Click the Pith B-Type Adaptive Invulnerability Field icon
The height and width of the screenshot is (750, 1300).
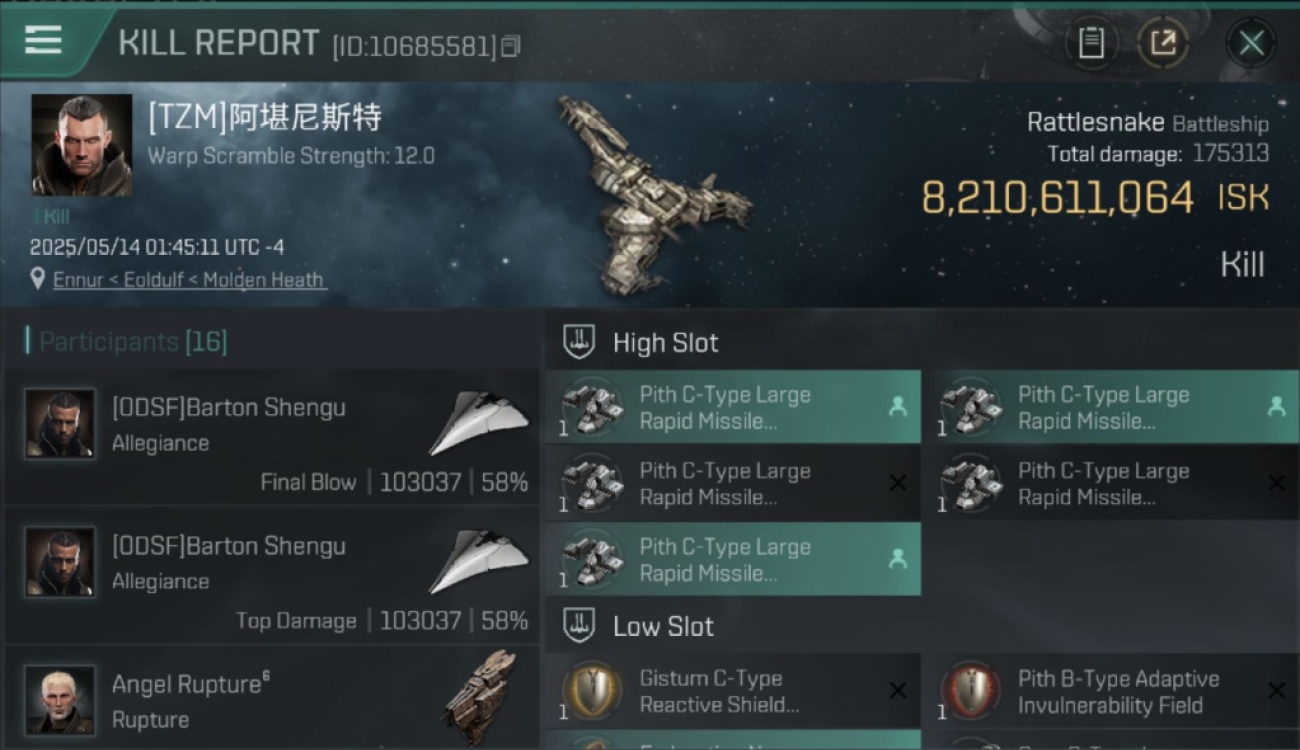point(969,691)
